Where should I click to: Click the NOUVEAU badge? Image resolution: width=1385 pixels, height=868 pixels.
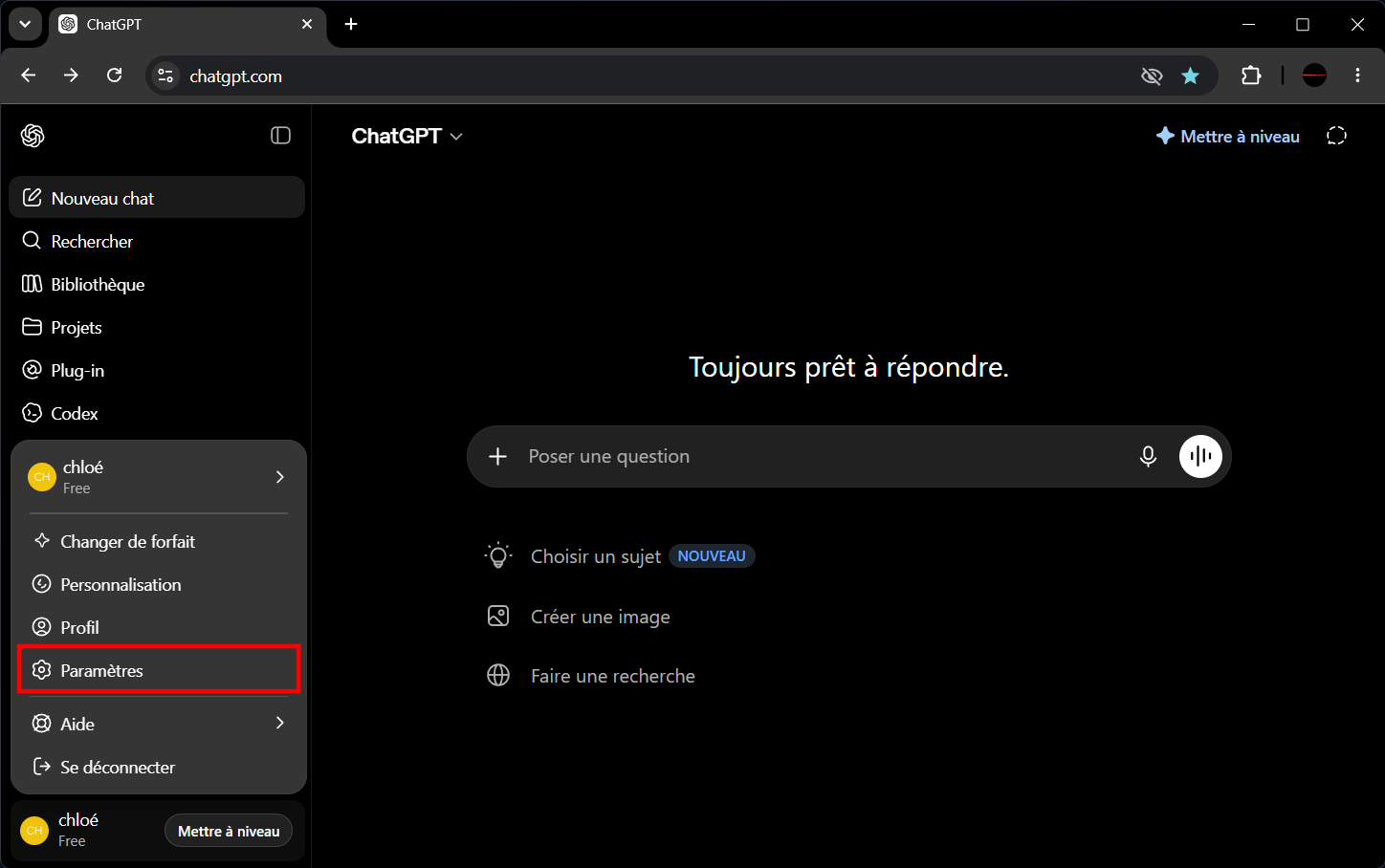(x=712, y=556)
